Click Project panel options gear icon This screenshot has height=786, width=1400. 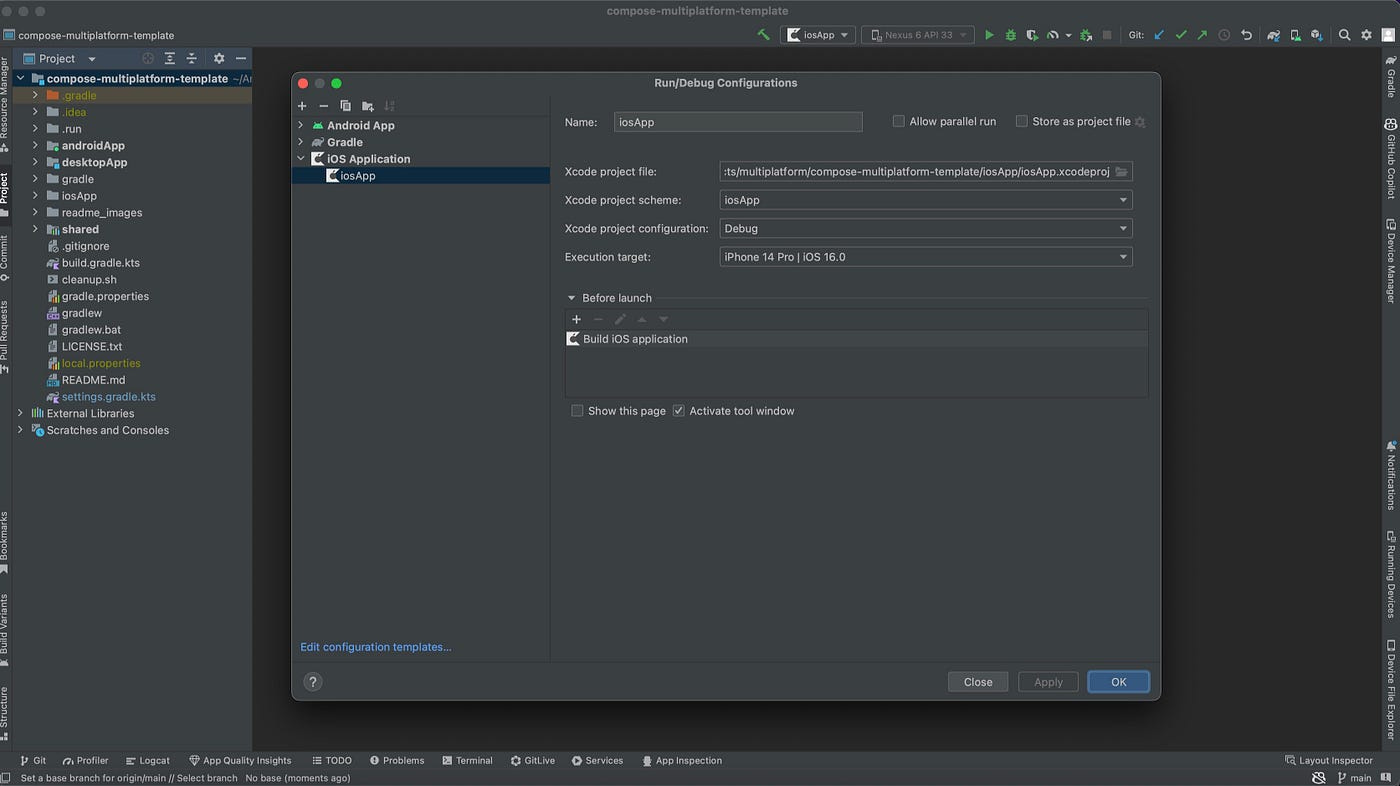point(219,59)
